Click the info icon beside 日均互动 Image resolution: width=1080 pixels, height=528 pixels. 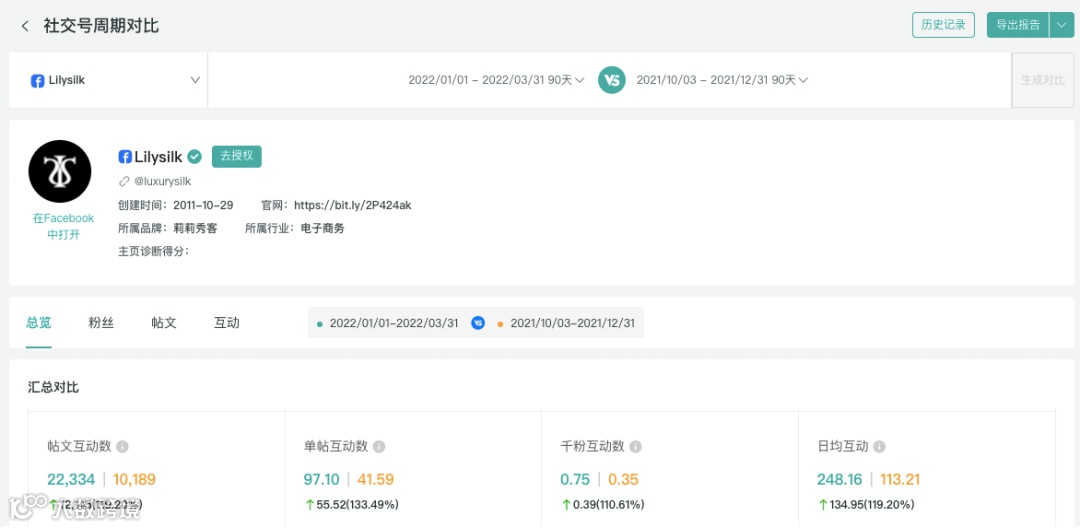pyautogui.click(x=879, y=447)
